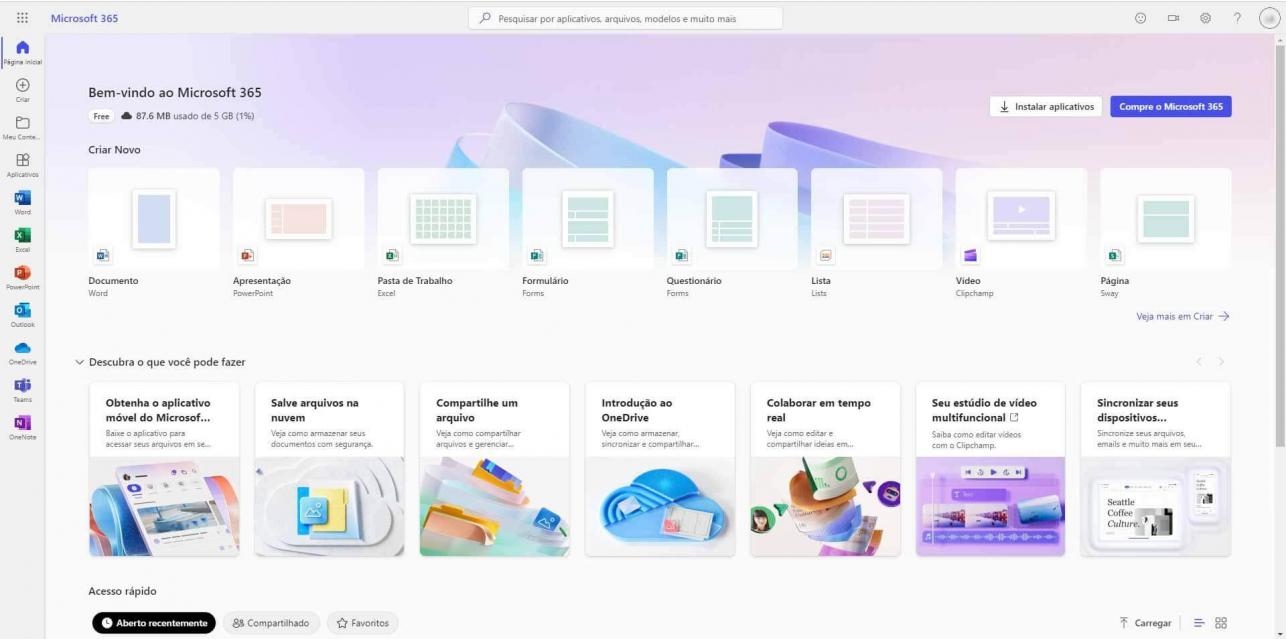Click the feedback smiley icon

[x=1141, y=17]
